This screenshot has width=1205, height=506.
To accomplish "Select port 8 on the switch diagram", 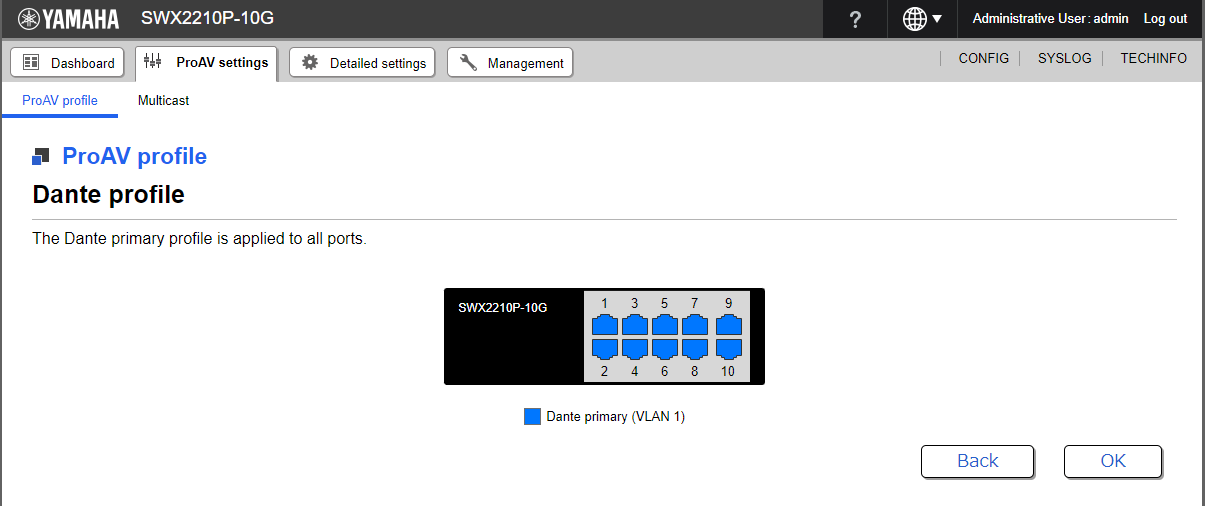I will tap(696, 348).
